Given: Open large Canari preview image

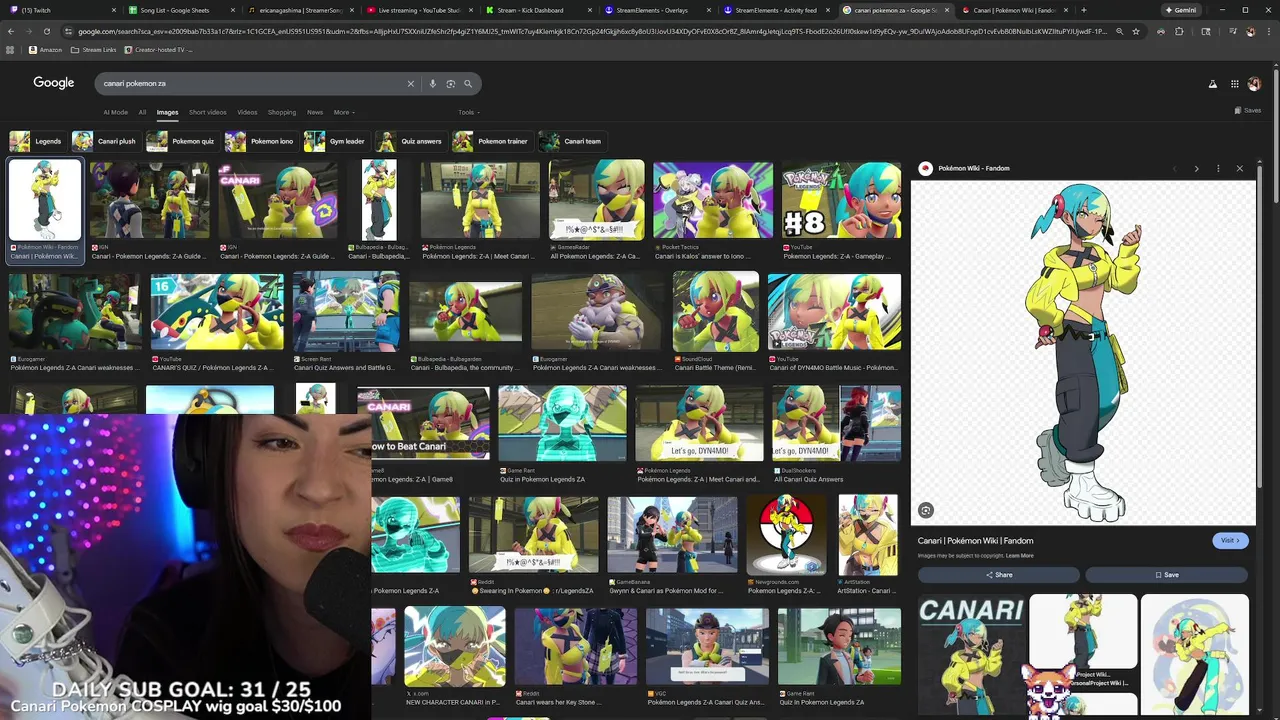Looking at the screenshot, I should point(1083,352).
